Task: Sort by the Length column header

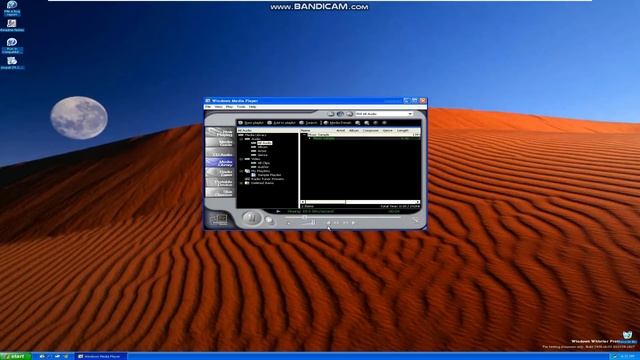Action: coord(403,131)
